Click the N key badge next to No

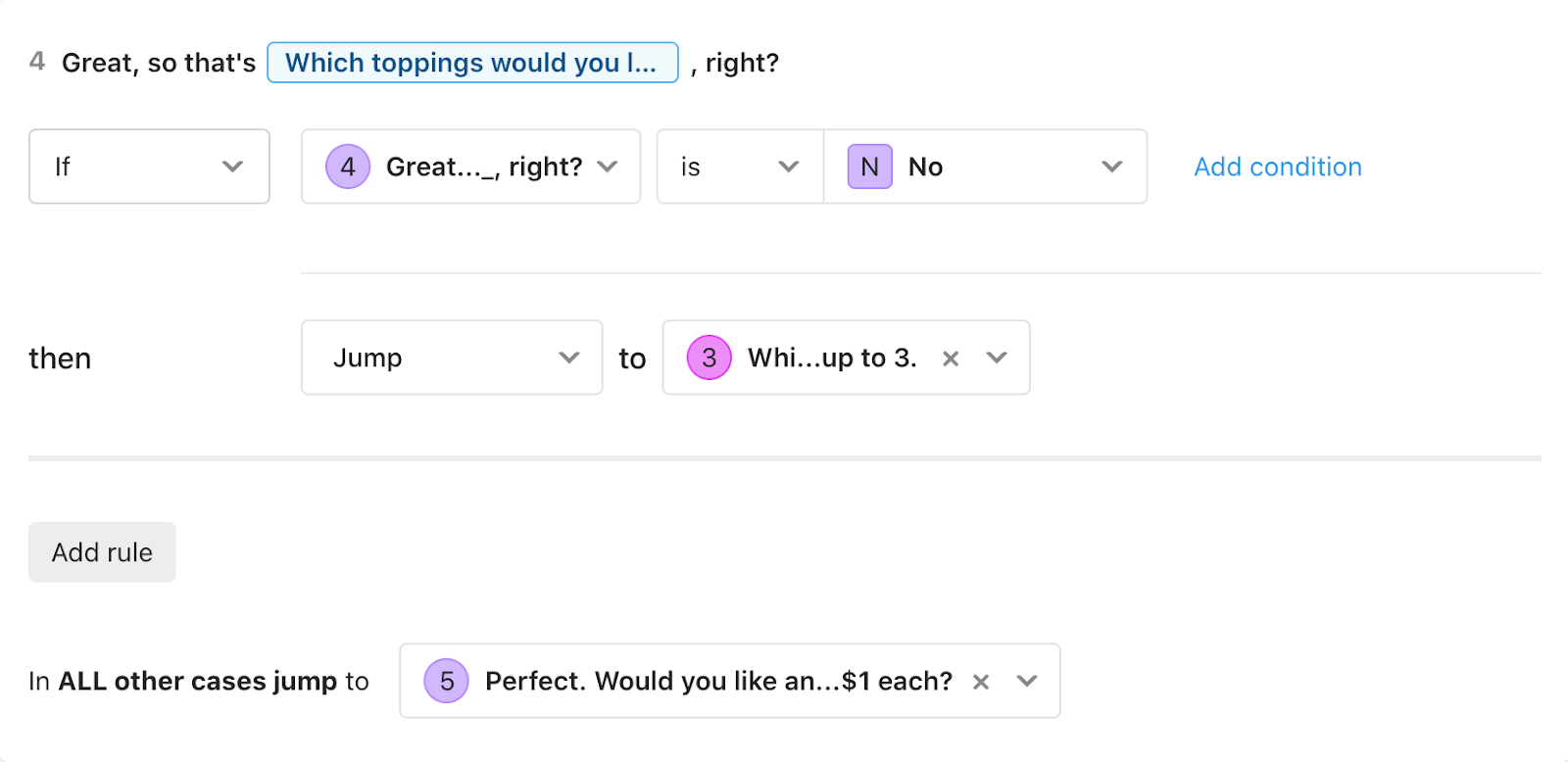click(870, 167)
